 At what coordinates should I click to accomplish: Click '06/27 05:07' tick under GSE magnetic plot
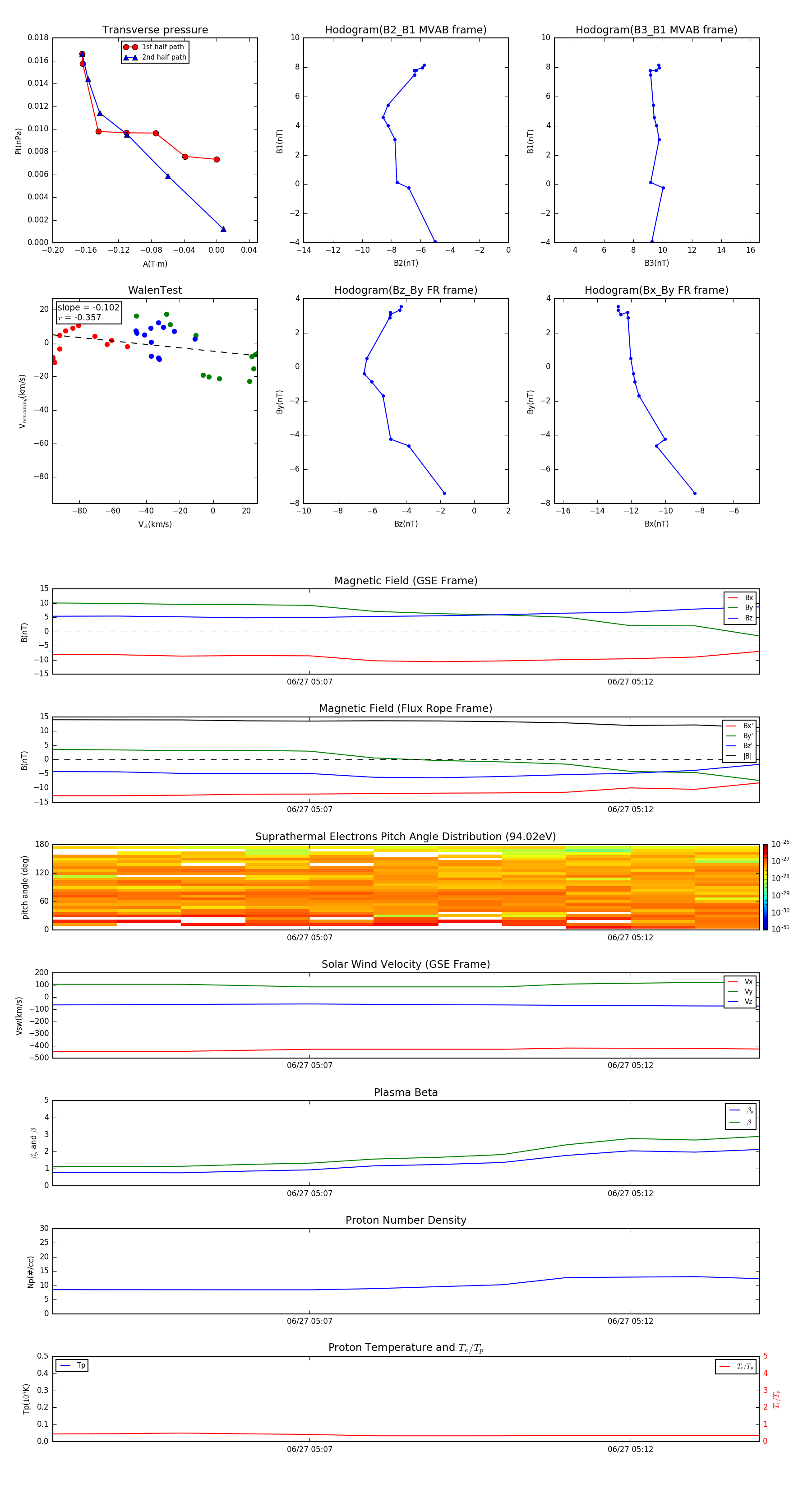pos(310,682)
